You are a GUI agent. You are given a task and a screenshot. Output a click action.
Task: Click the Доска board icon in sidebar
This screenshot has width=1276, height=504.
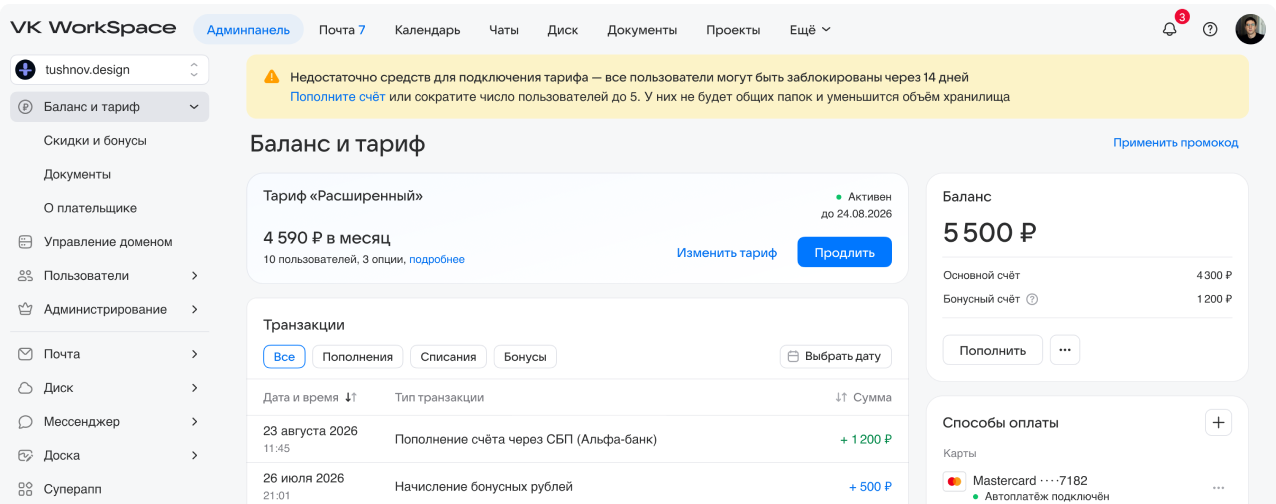(26, 456)
